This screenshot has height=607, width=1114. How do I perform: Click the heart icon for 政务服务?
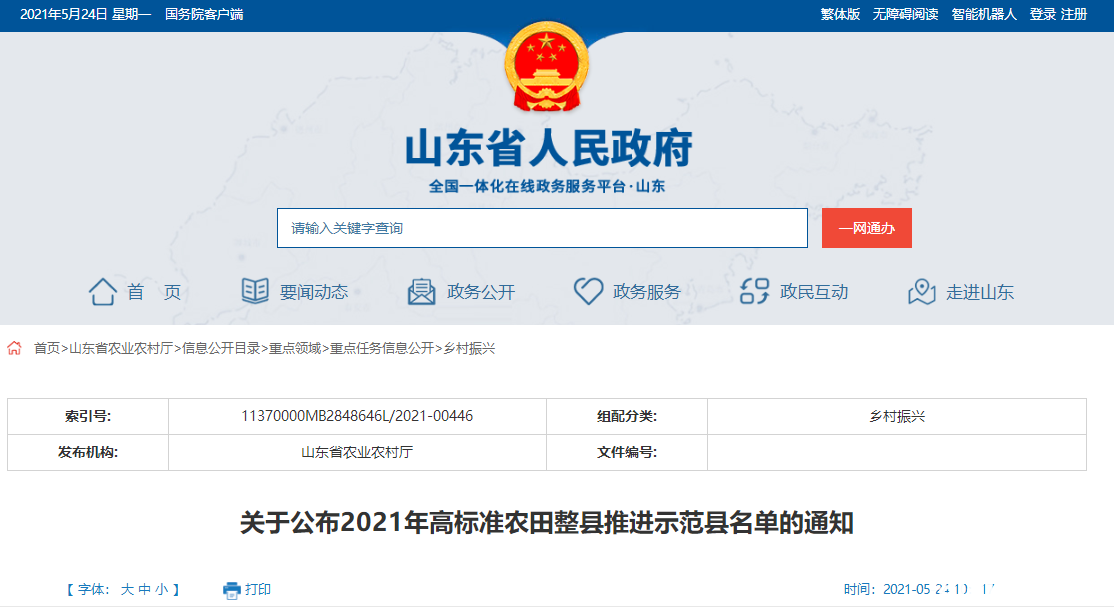[x=588, y=291]
